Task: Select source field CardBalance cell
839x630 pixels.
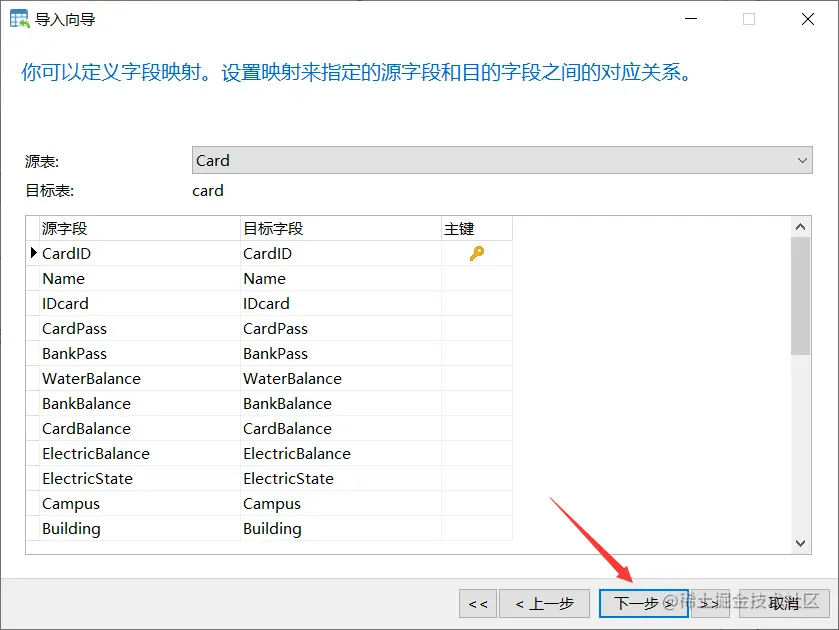Action: click(x=140, y=428)
